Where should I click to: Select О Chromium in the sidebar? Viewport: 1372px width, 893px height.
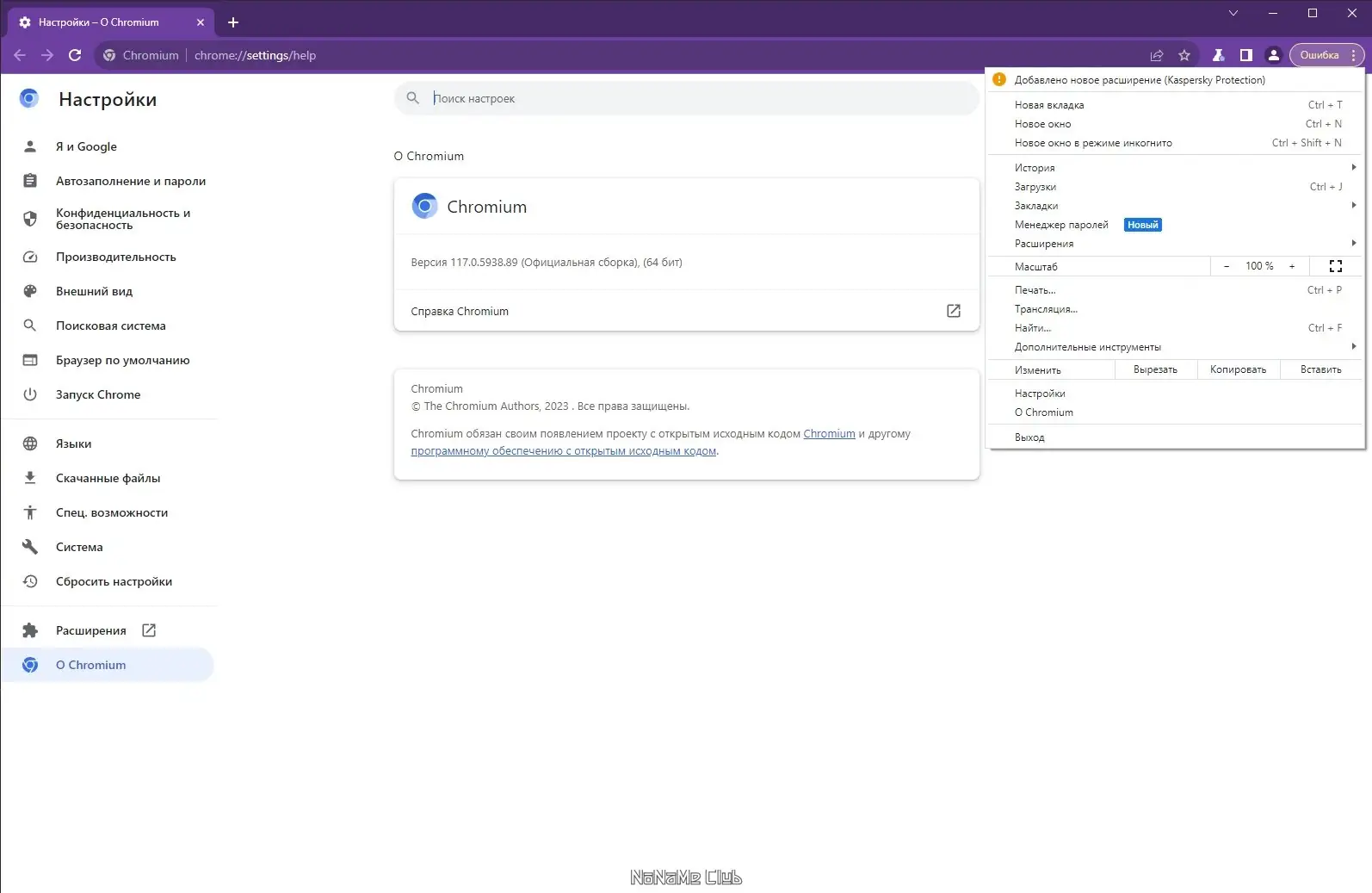[108, 665]
